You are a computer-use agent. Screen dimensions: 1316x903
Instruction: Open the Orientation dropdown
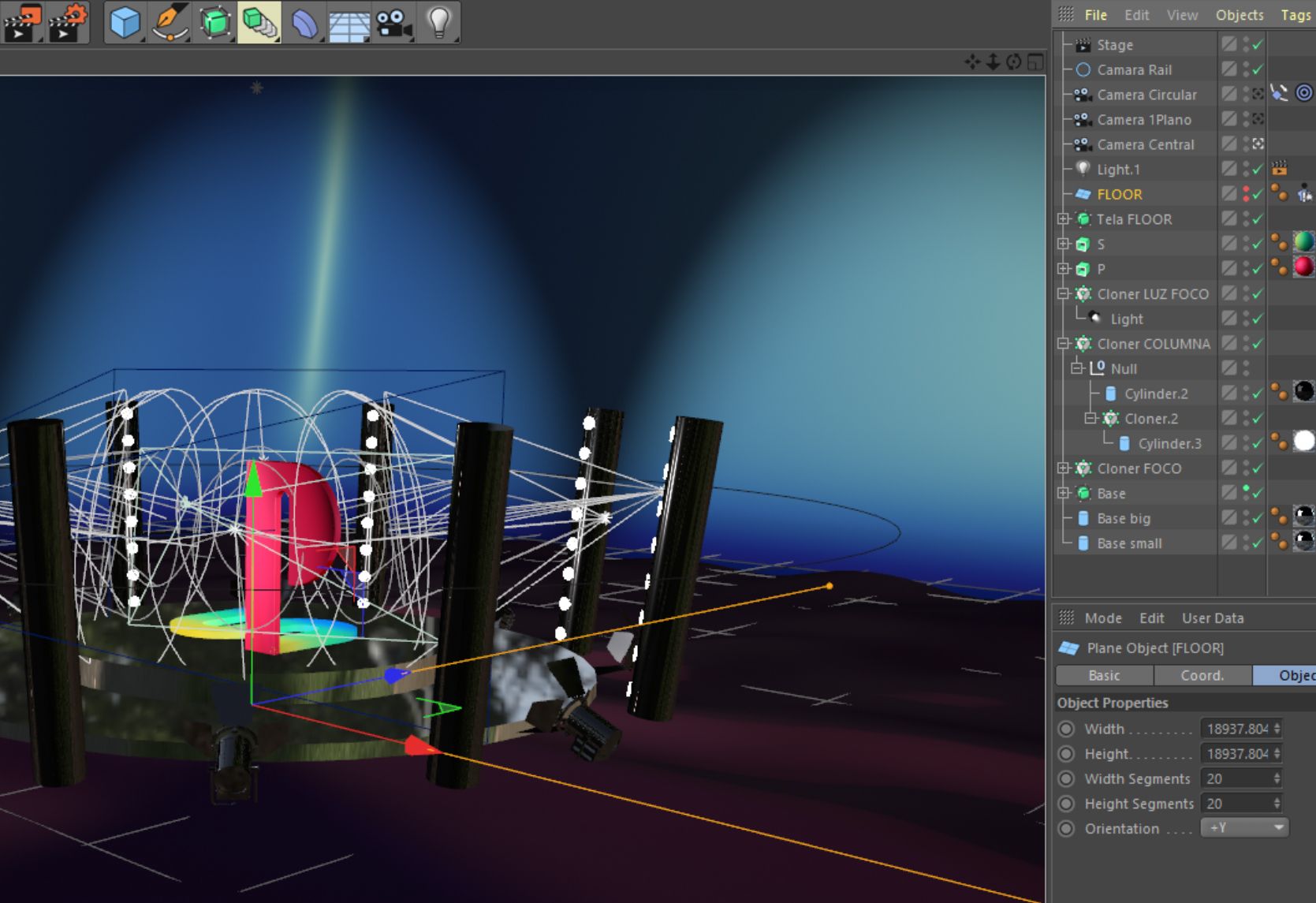(x=1244, y=828)
